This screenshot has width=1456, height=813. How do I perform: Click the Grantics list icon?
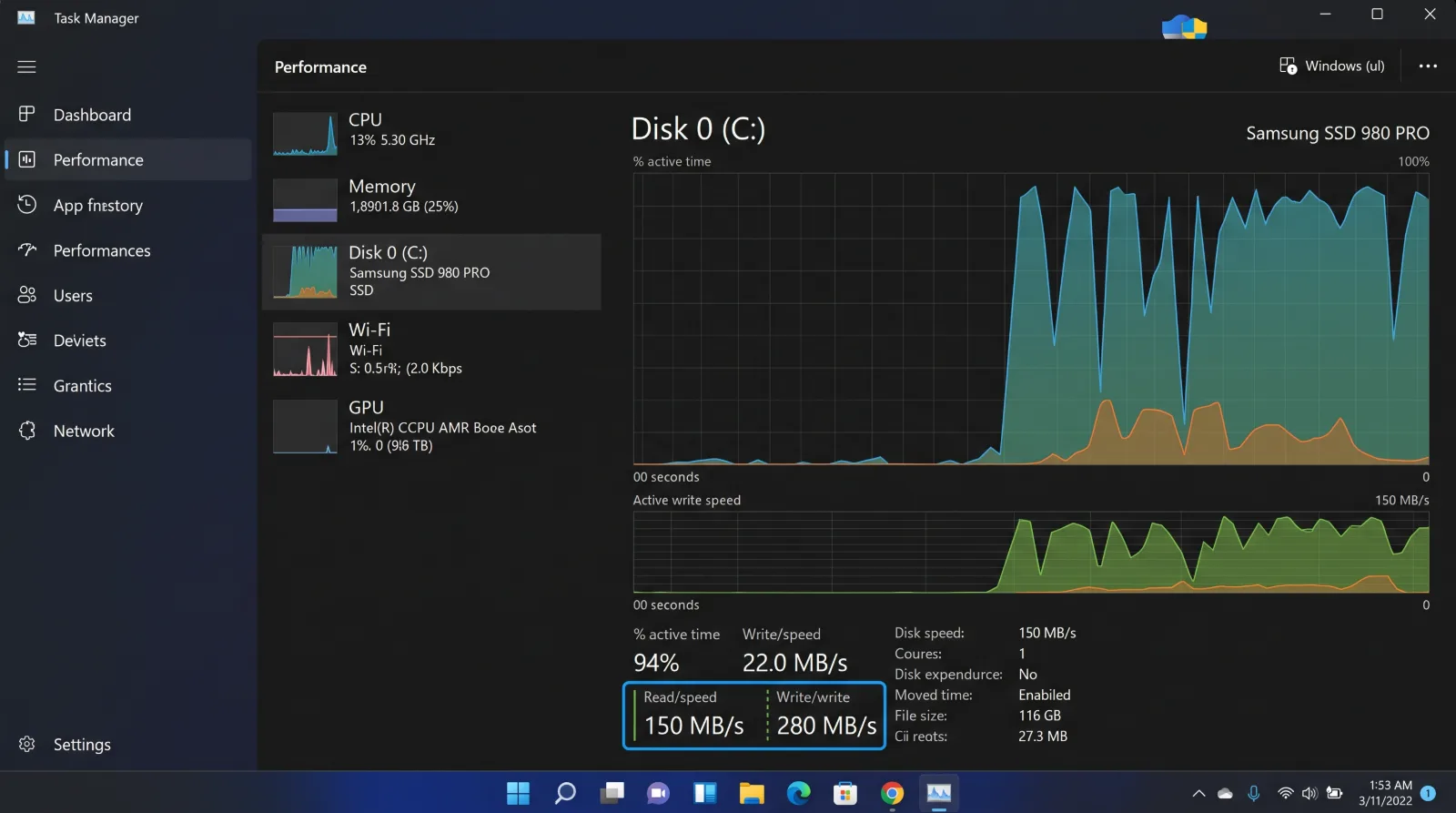click(27, 385)
